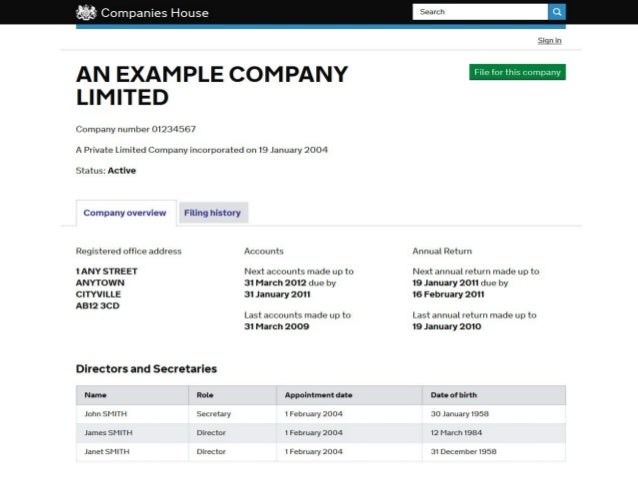Click the 1 ANY STREET address line
The height and width of the screenshot is (479, 638).
(x=107, y=271)
